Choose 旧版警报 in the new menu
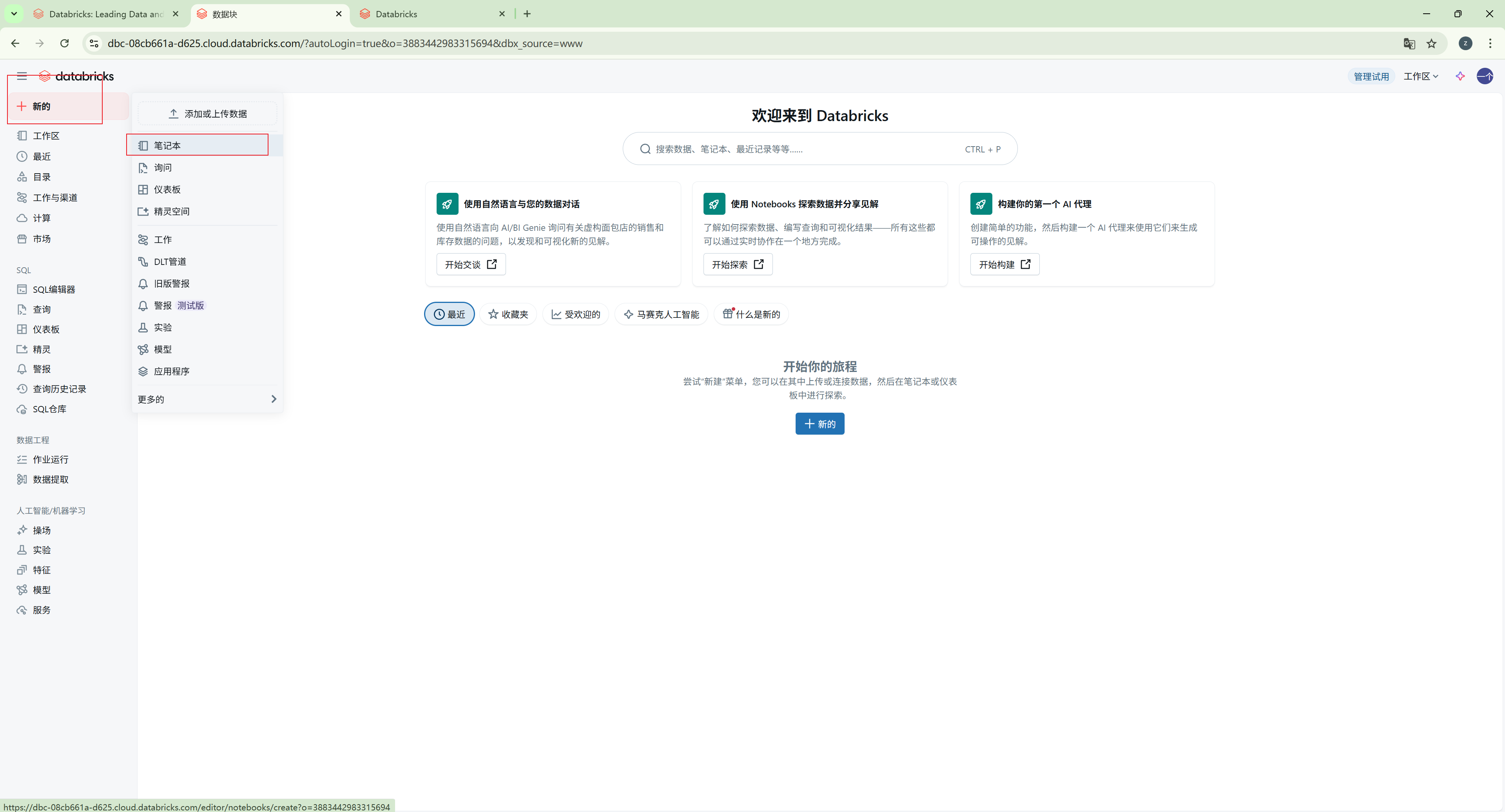The width and height of the screenshot is (1505, 812). click(207, 283)
